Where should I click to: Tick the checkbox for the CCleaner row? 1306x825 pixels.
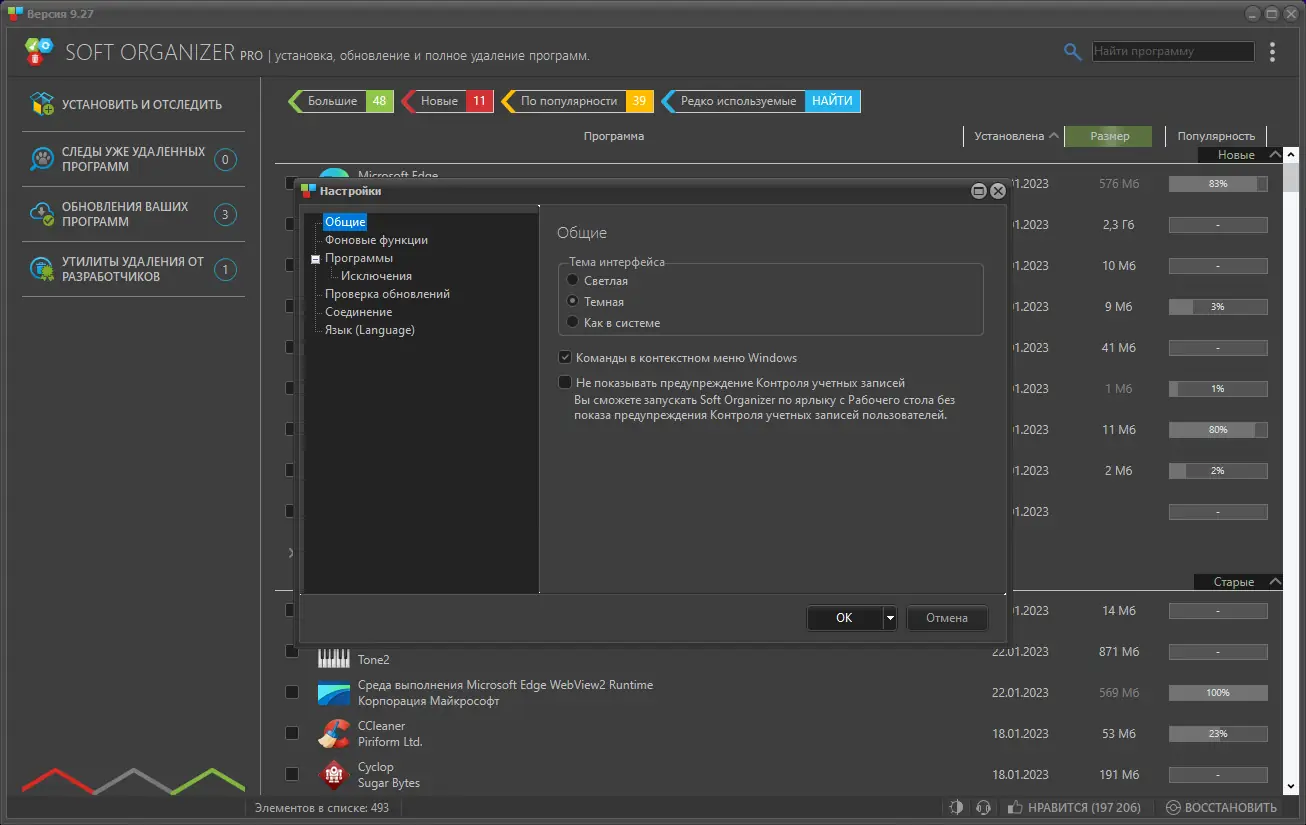tap(291, 733)
